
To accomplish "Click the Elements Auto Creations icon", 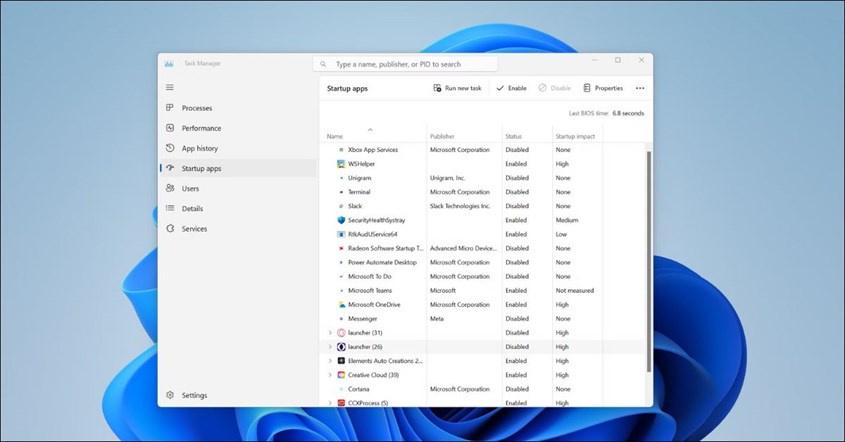I will (341, 361).
